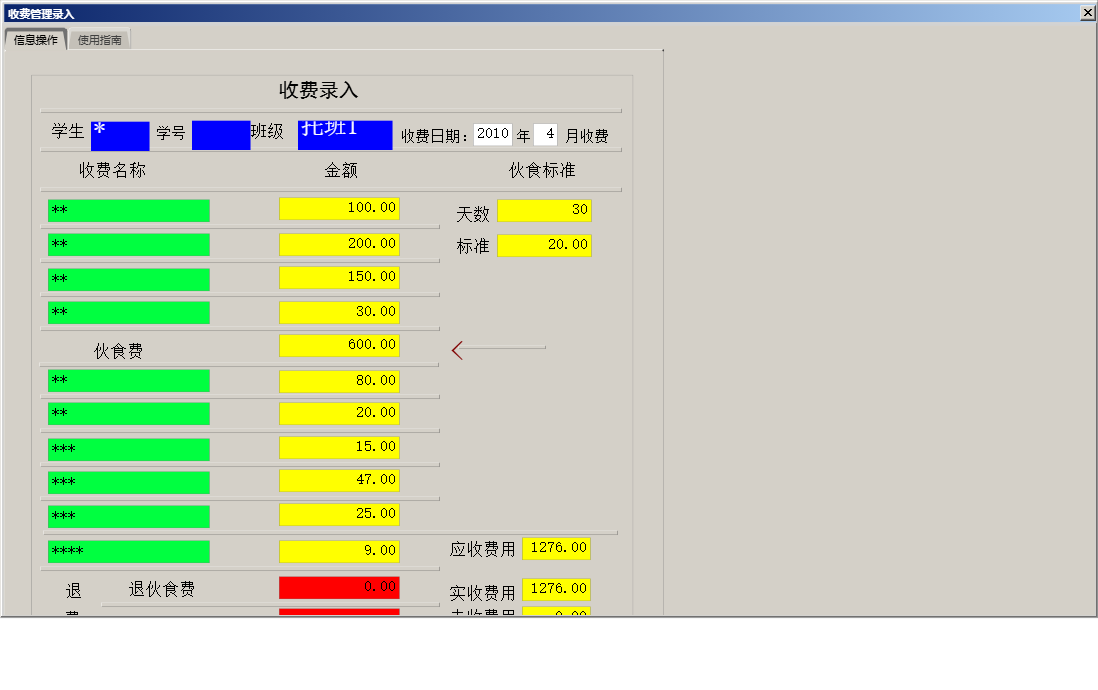Image resolution: width=1098 pixels, height=690 pixels.
Task: Click the last green field with four asterisks
Action: coord(127,550)
